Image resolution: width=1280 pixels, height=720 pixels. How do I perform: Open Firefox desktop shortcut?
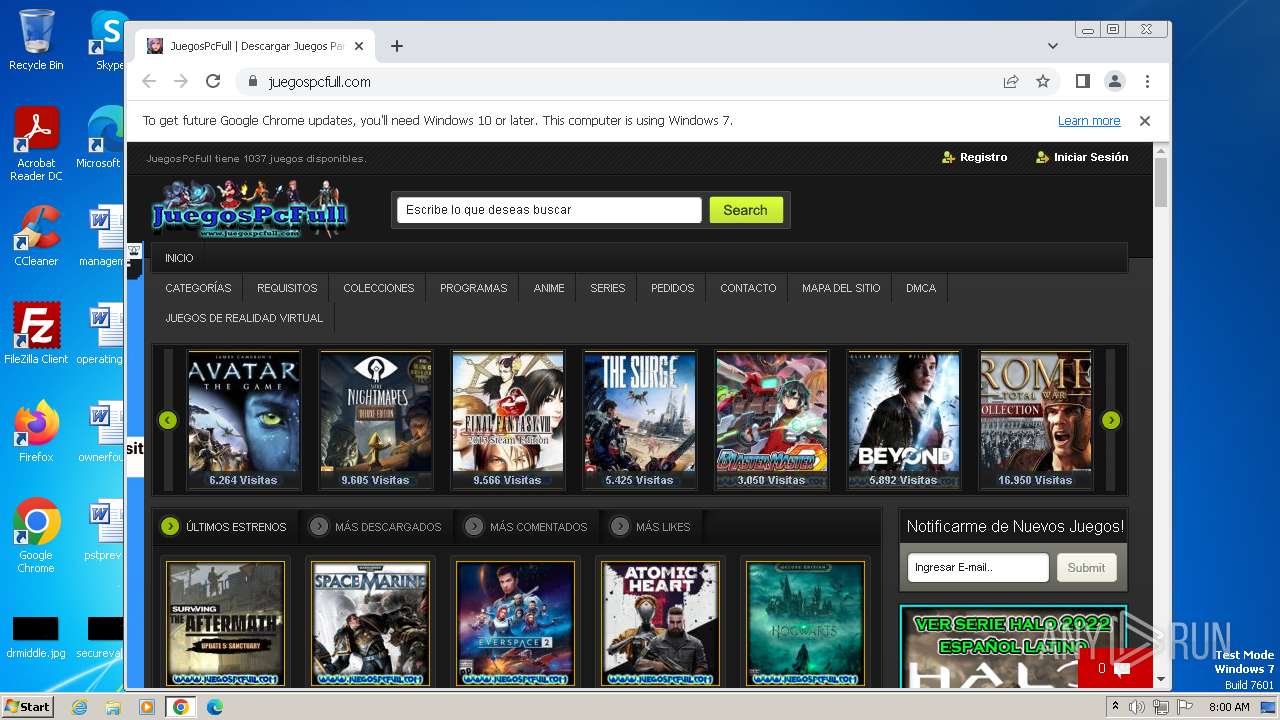pos(36,432)
